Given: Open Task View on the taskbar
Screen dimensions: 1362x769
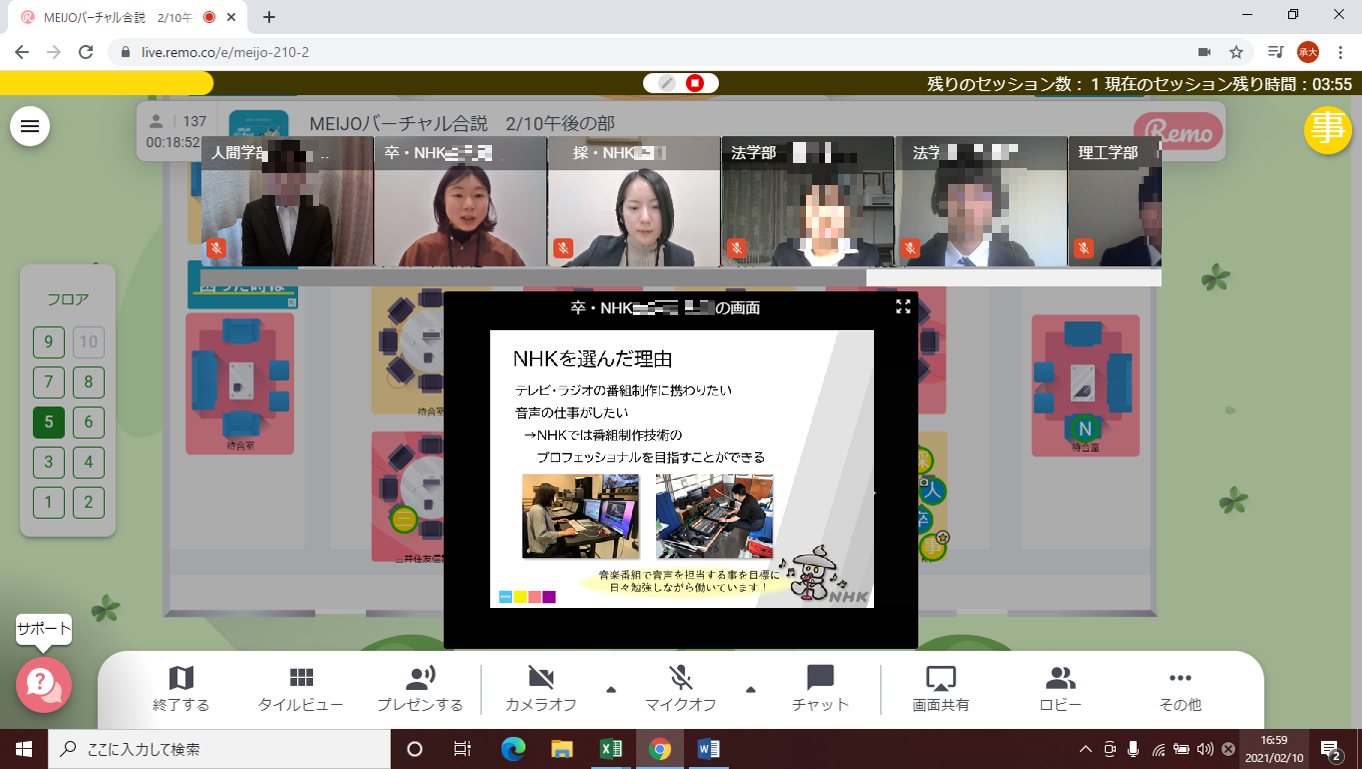Looking at the screenshot, I should click(x=462, y=749).
